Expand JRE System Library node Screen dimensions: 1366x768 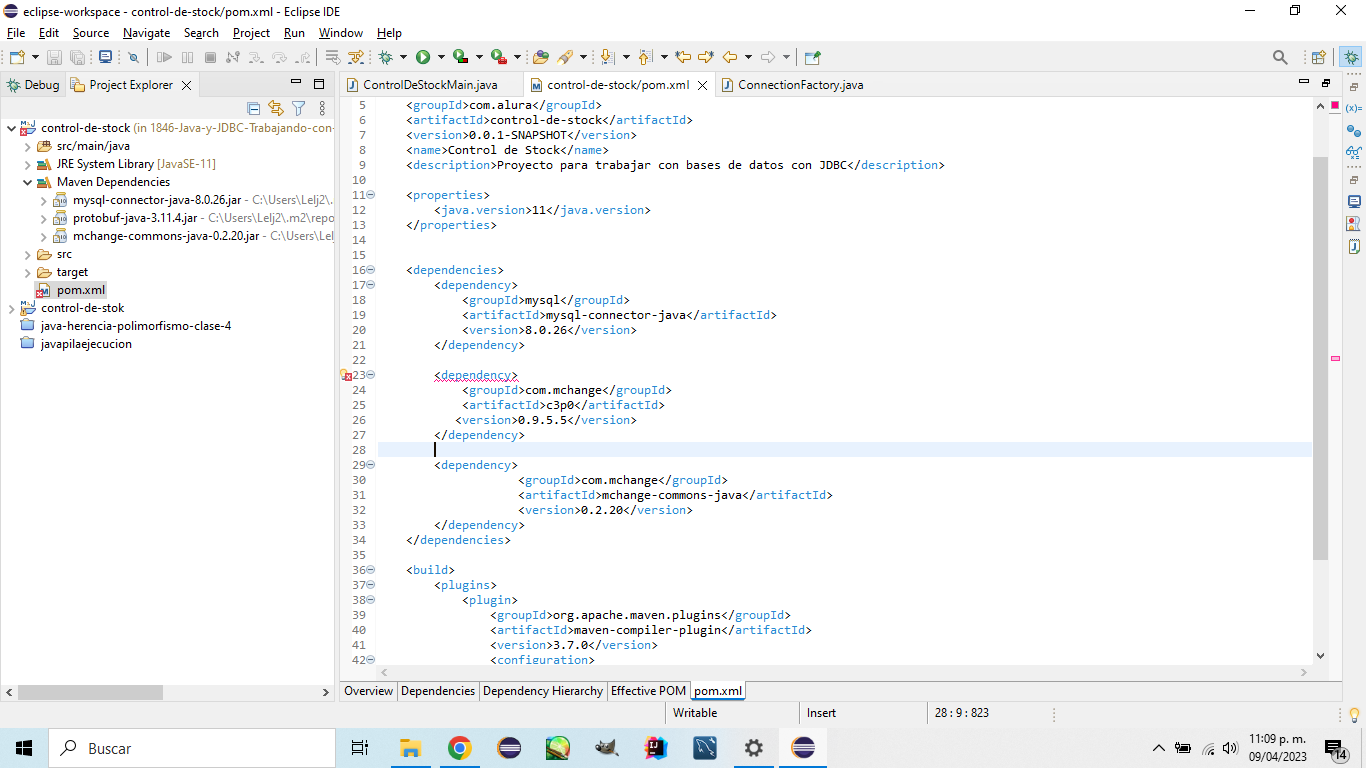coord(28,164)
